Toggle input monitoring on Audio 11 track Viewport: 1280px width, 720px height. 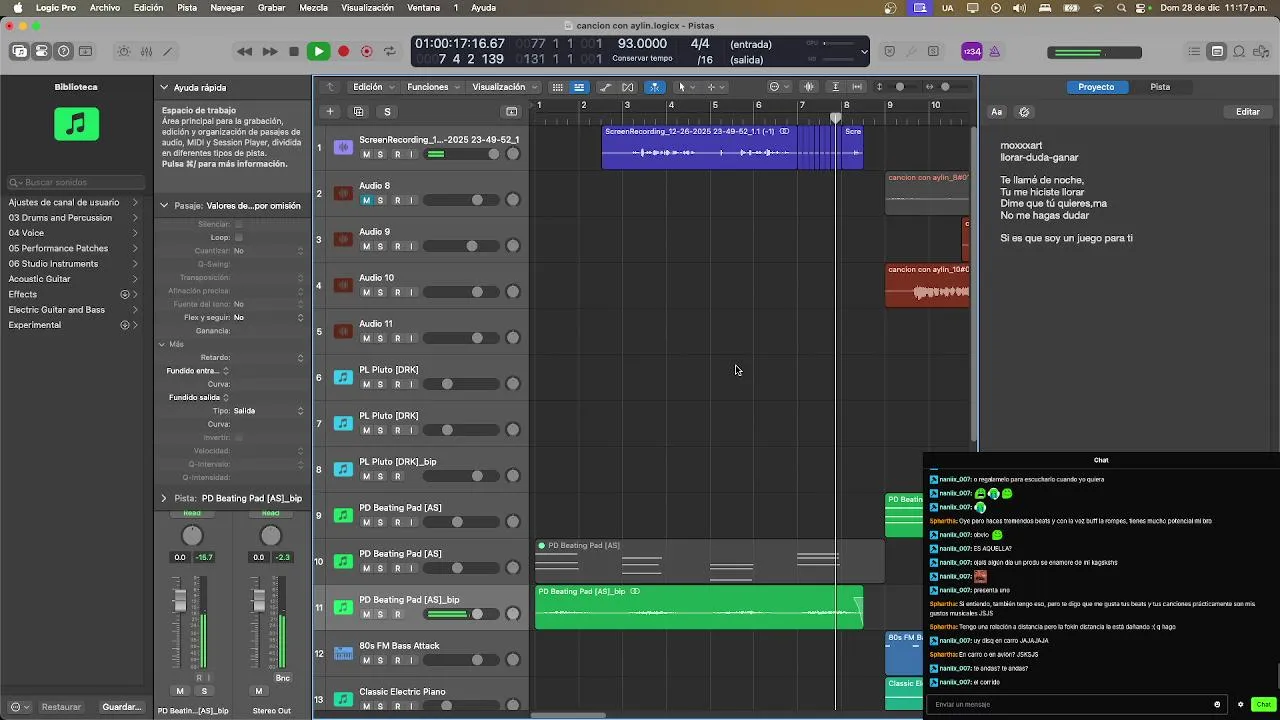411,338
